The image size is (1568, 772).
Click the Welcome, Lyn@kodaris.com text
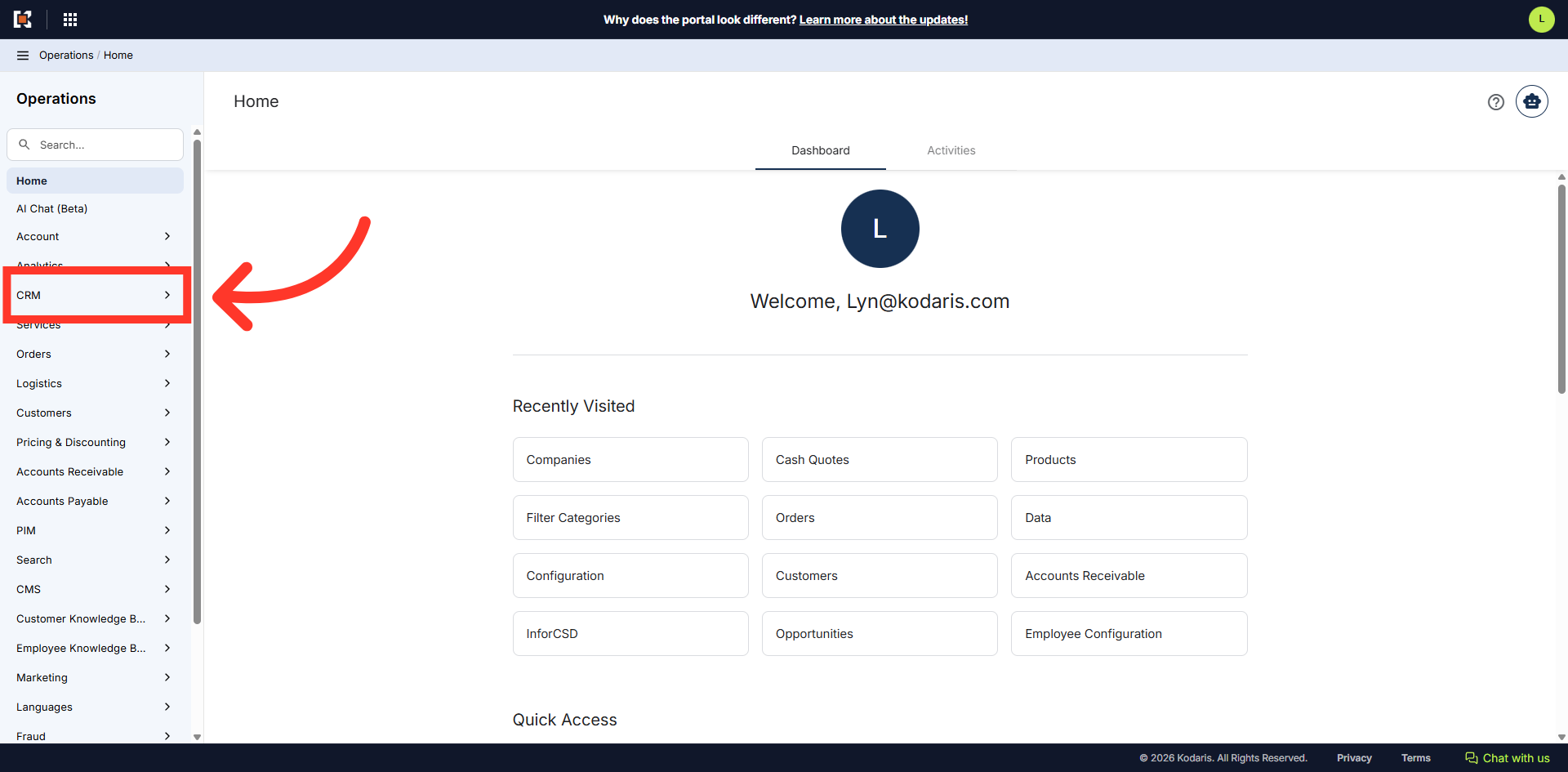(x=880, y=301)
